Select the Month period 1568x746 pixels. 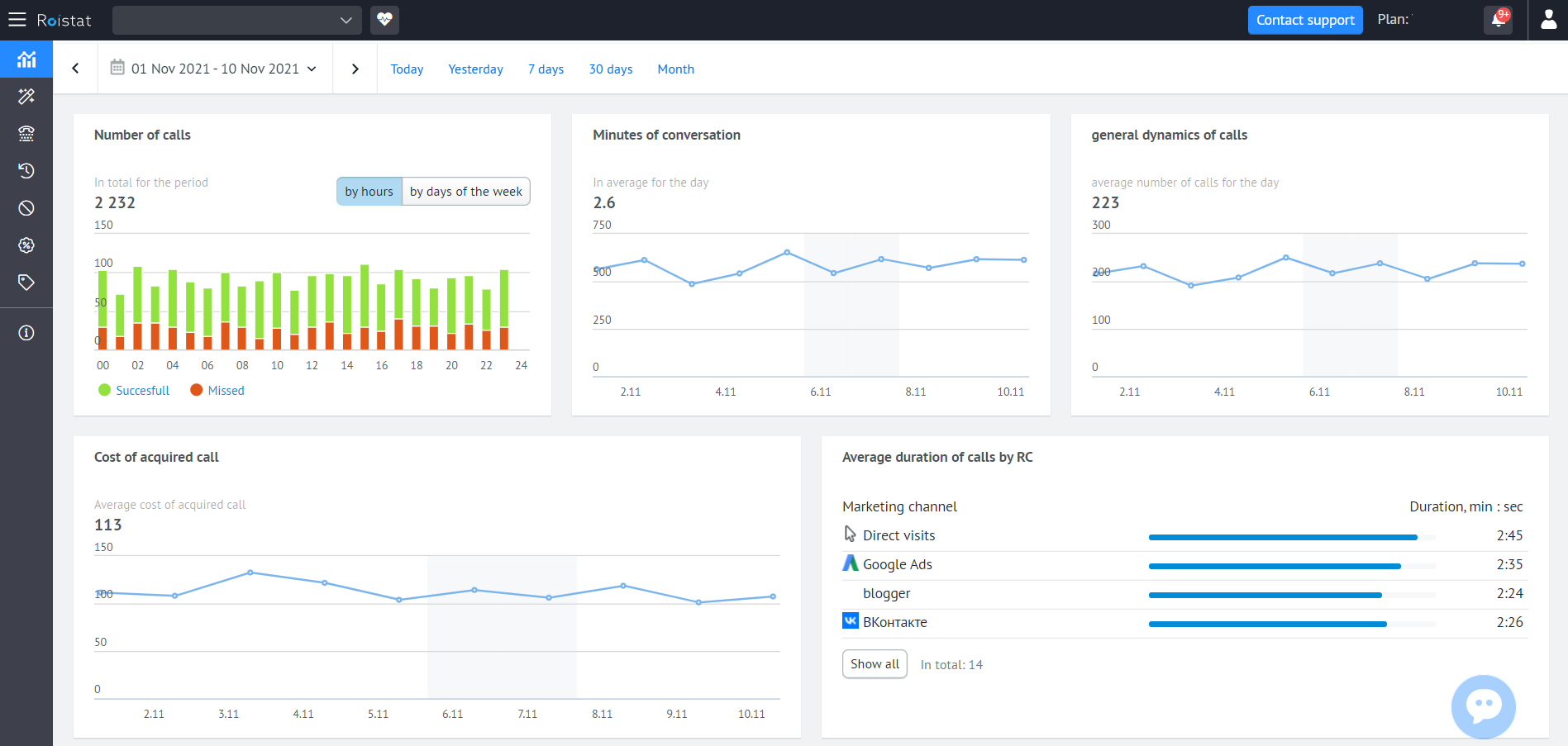coord(675,69)
